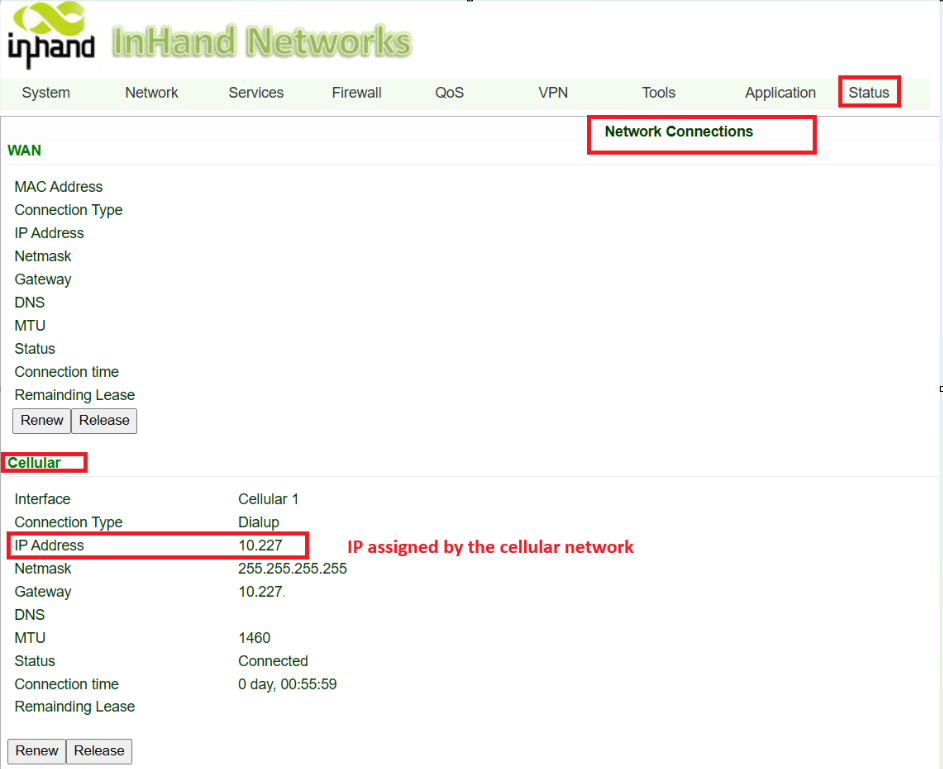Click the Cellular DNS label
This screenshot has width=943, height=769.
(29, 614)
